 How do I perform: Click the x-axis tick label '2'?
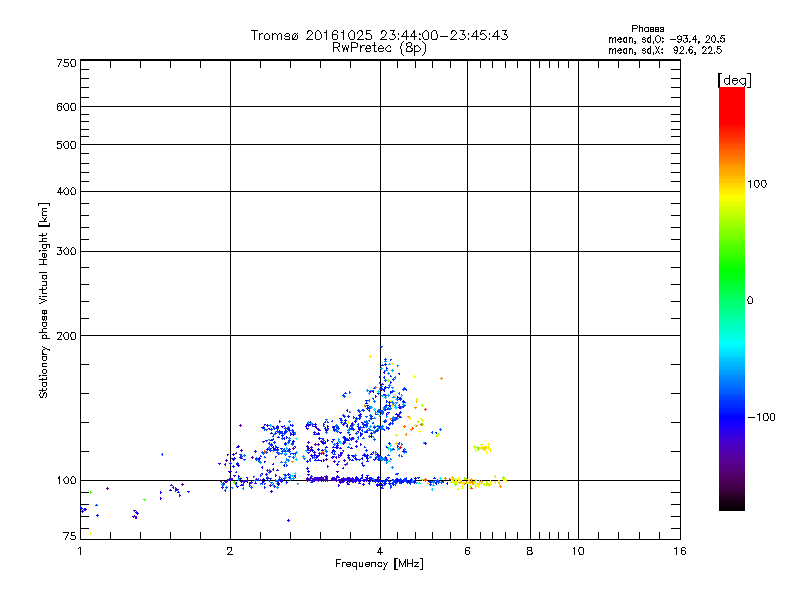click(x=230, y=551)
